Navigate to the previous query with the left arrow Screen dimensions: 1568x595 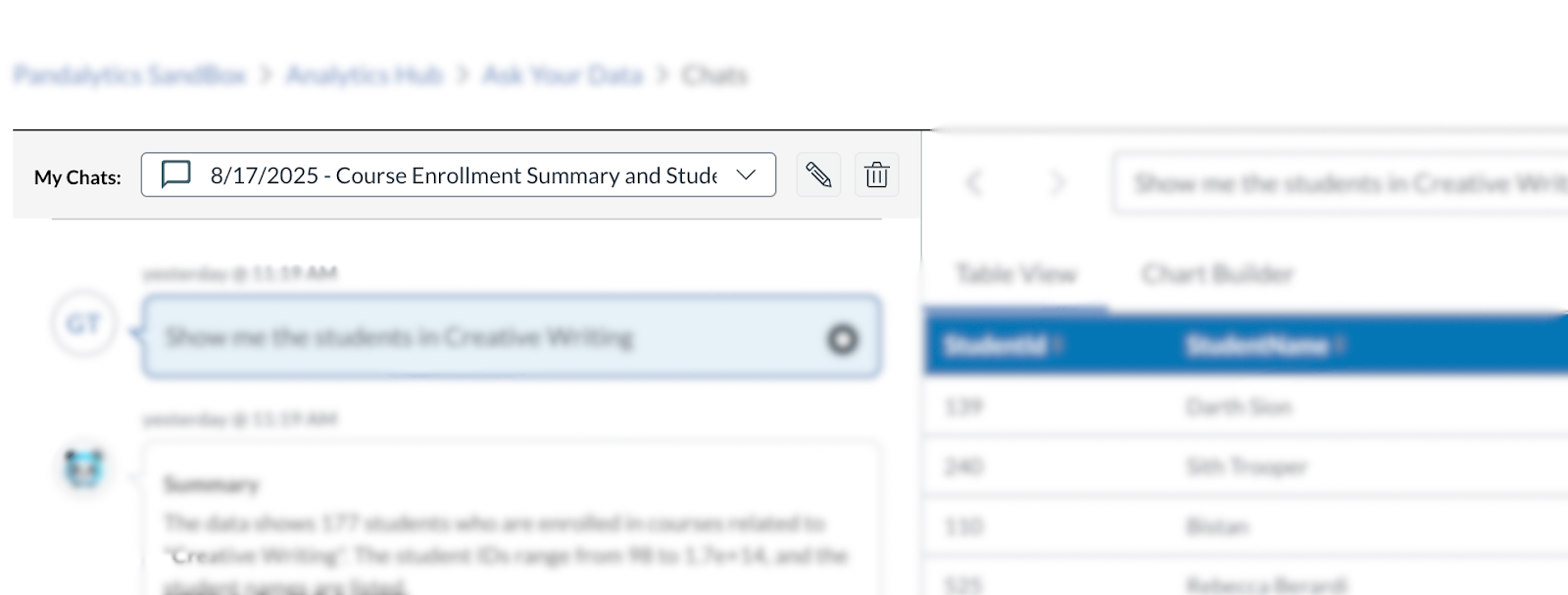tap(975, 183)
